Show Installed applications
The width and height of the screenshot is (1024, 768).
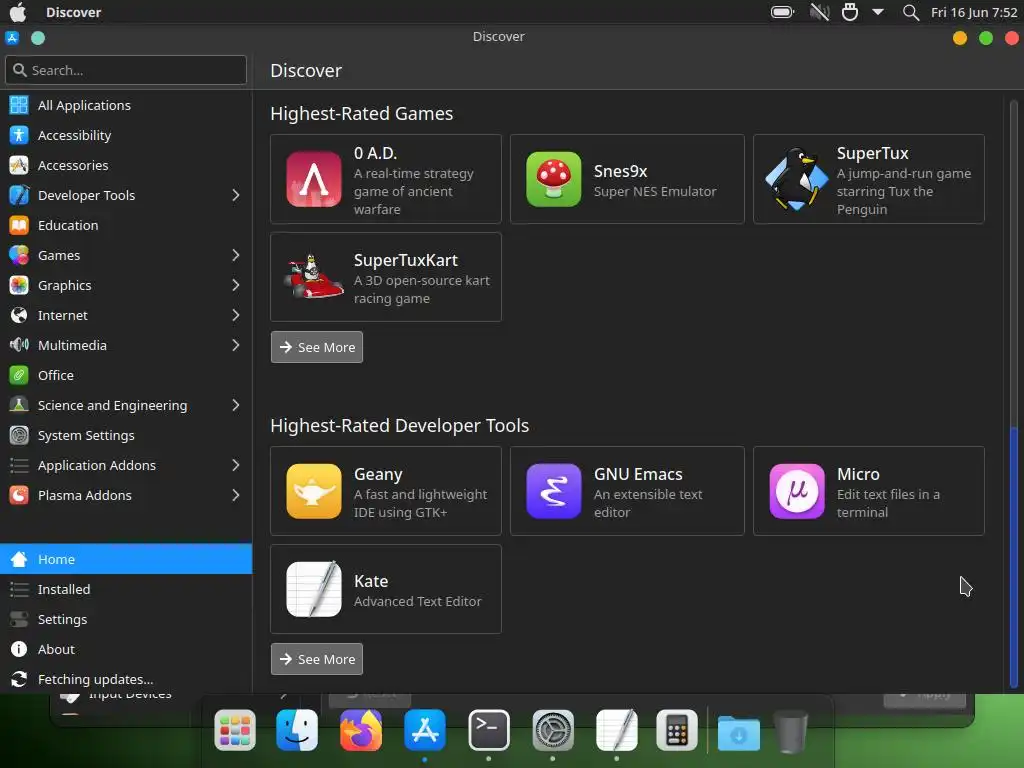(126, 589)
